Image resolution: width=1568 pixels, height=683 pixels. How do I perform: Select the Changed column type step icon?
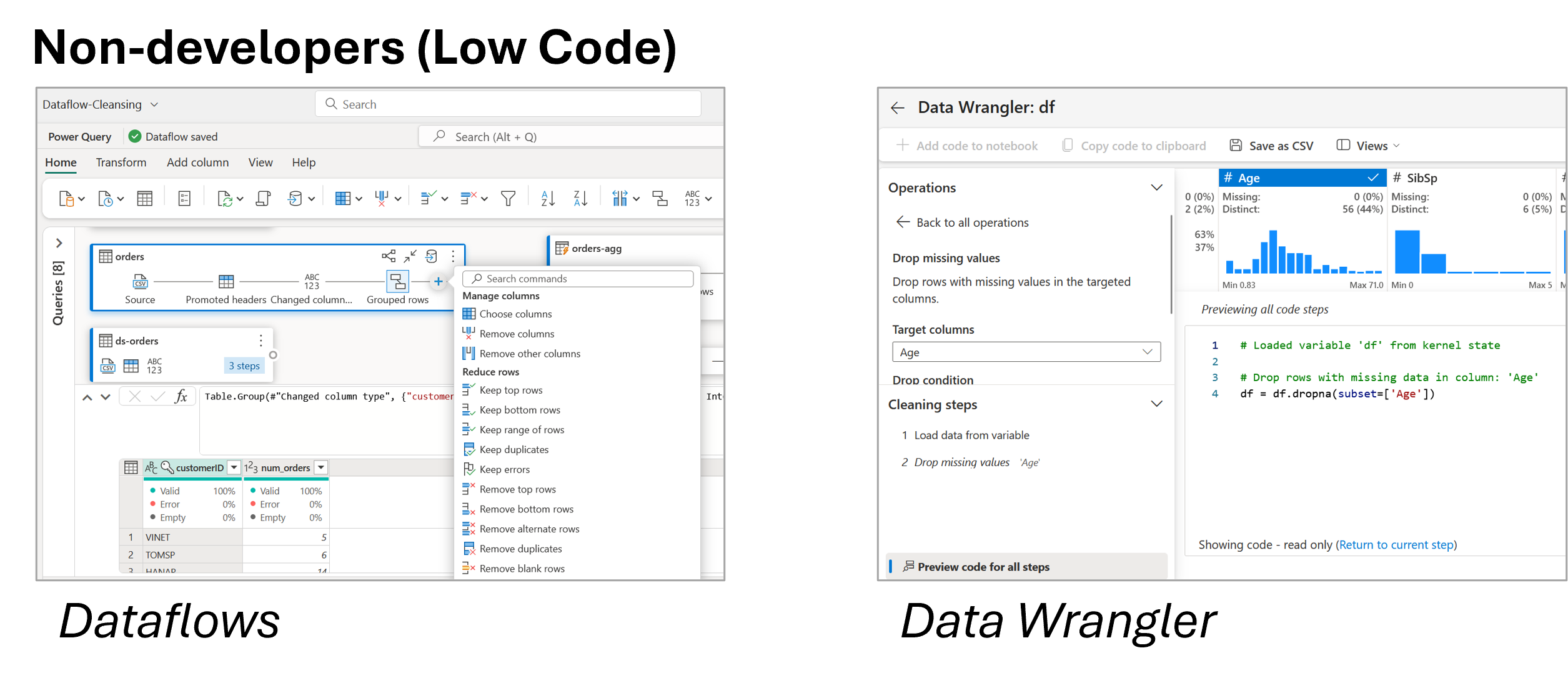(x=312, y=281)
